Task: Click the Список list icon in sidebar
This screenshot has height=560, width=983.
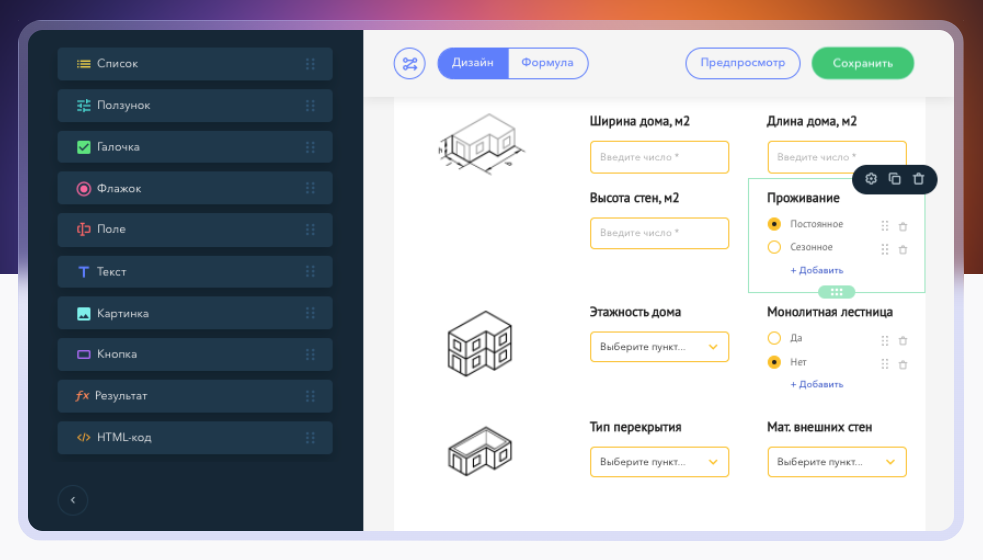Action: pos(83,63)
